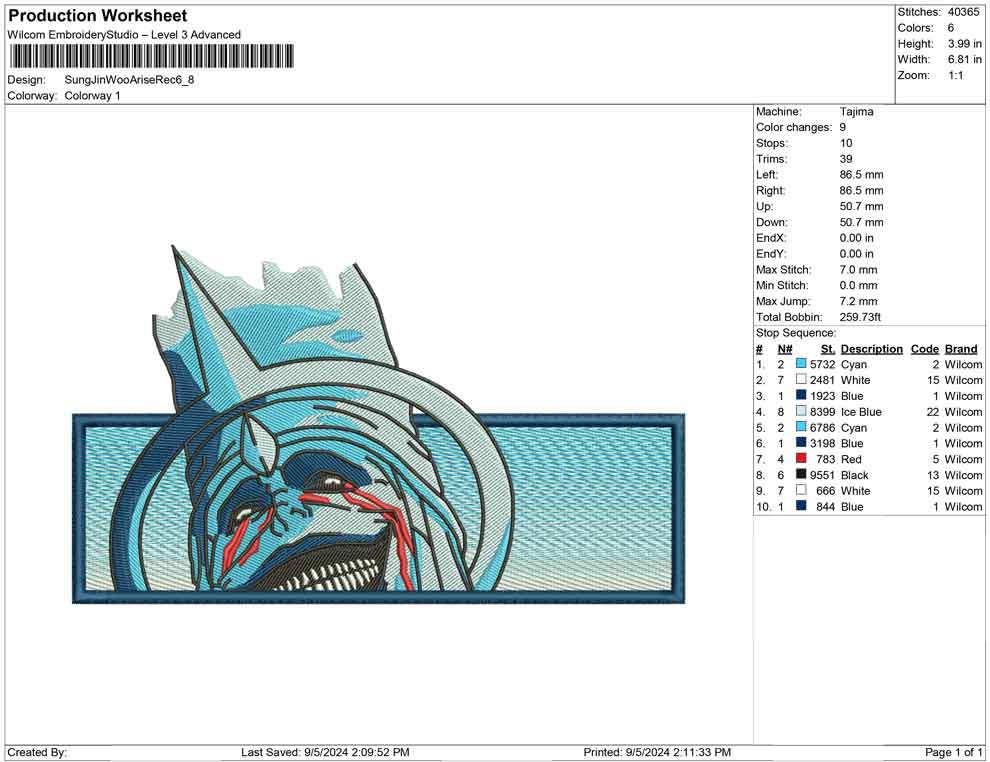Click the EndY value 0.00 in

point(857,253)
